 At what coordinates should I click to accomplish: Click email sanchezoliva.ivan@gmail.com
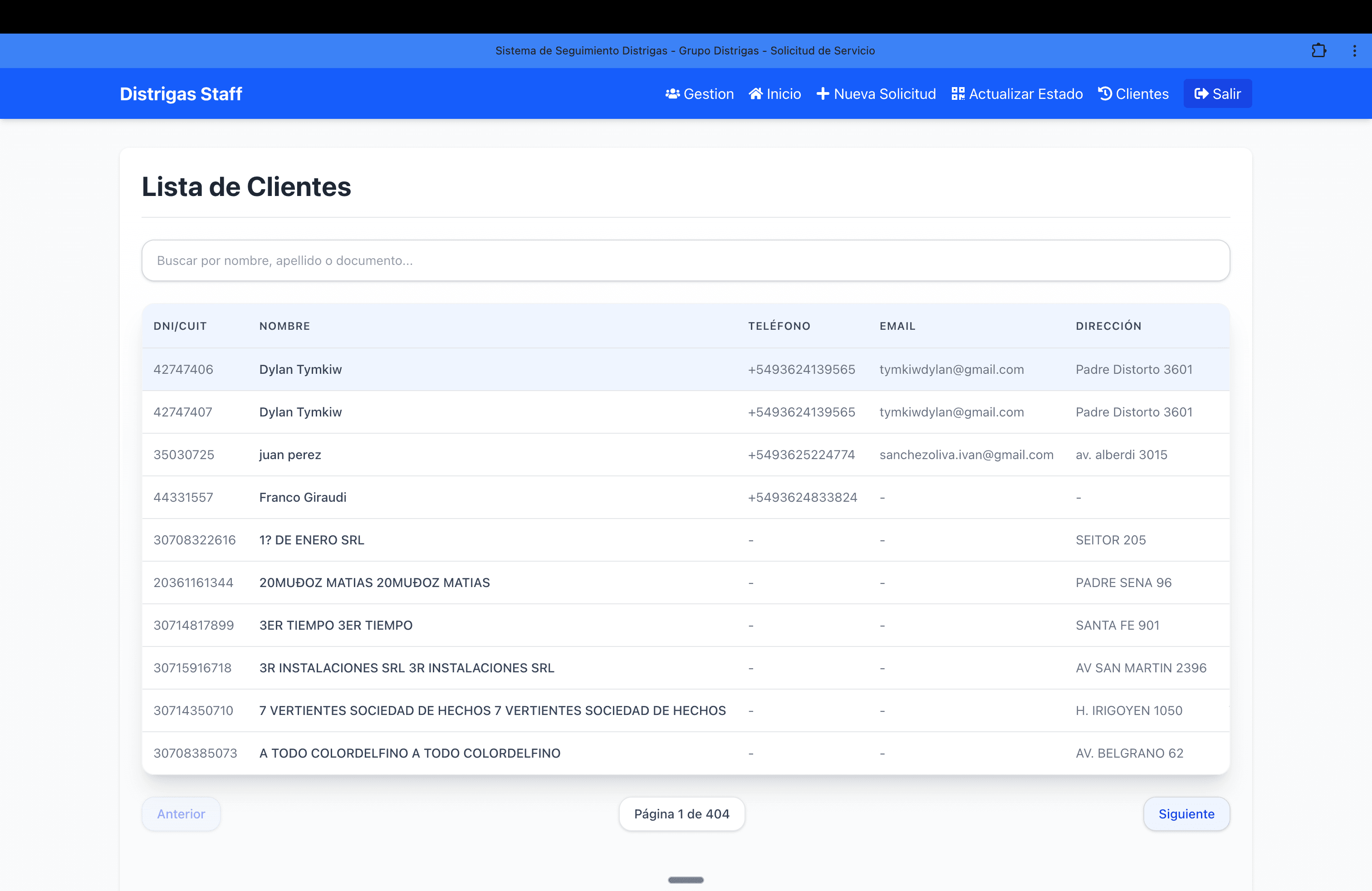pyautogui.click(x=966, y=455)
